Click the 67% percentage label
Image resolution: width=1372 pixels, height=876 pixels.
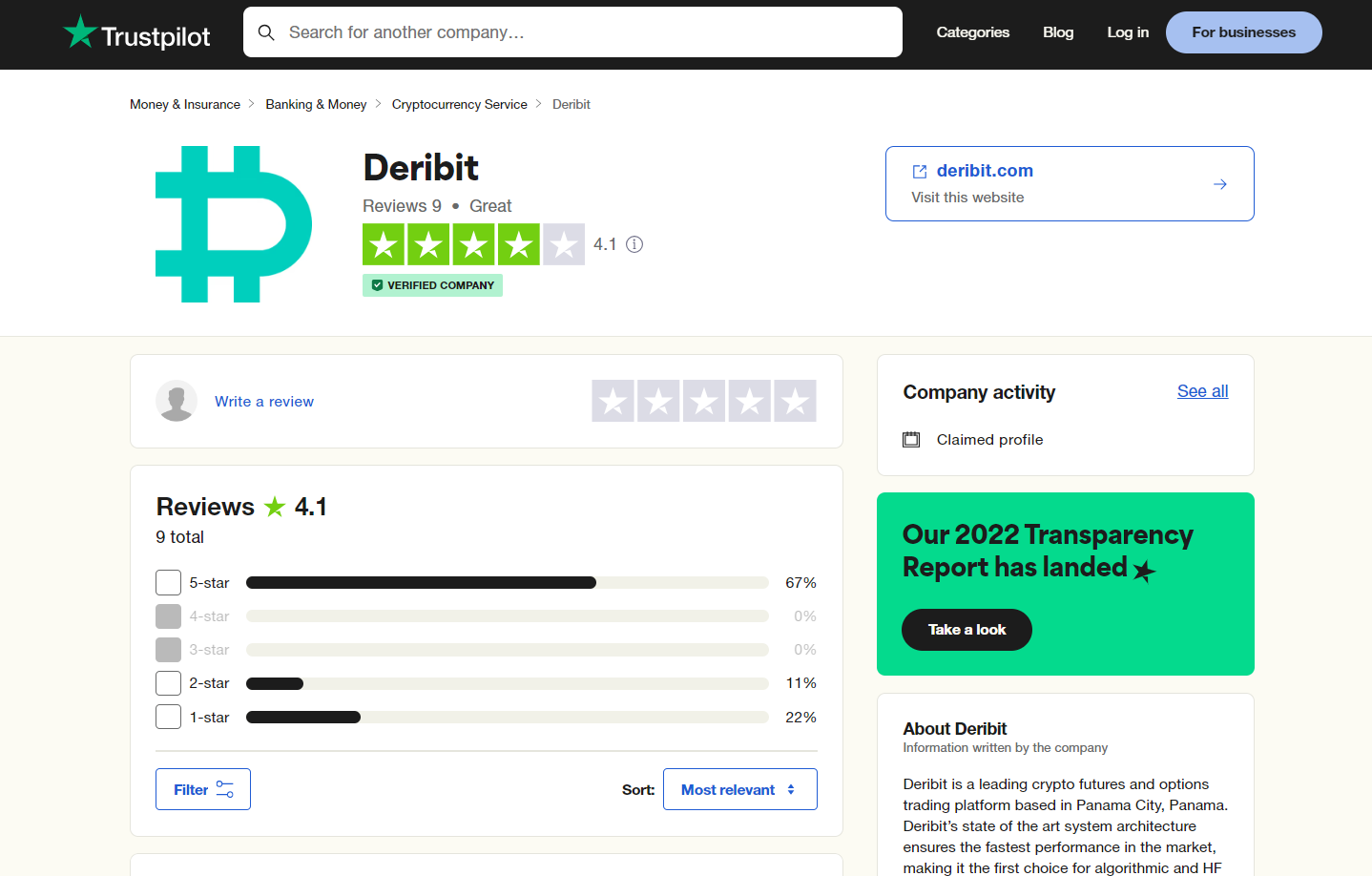[x=800, y=583]
